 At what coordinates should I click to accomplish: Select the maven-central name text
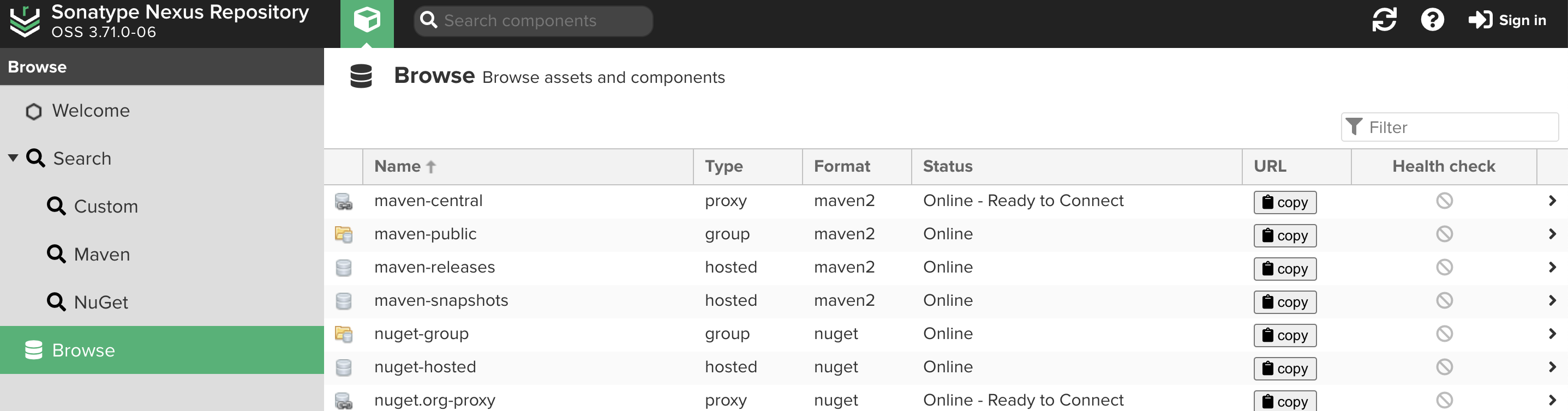[428, 201]
